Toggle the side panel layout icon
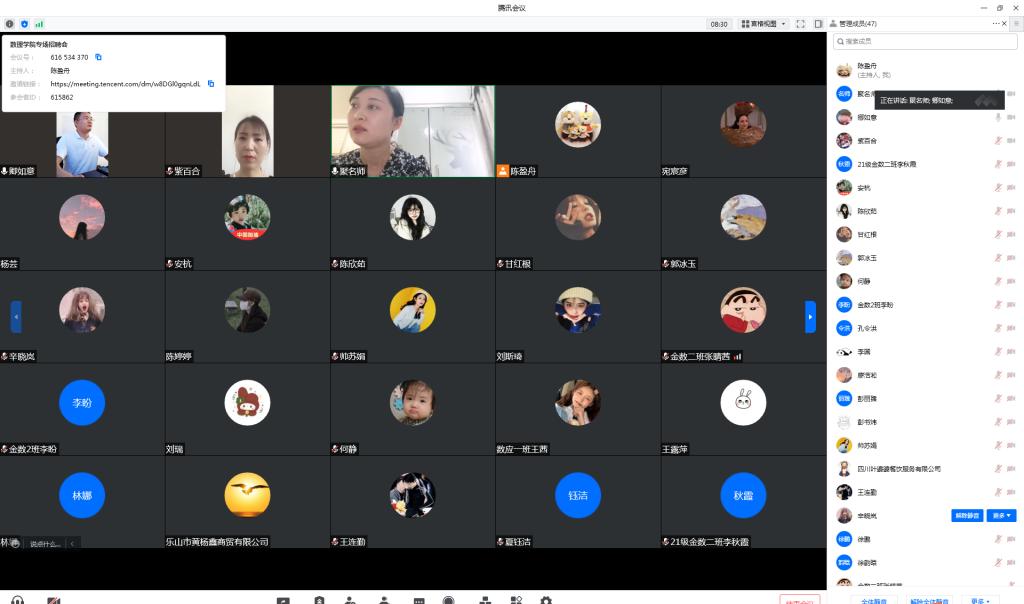The image size is (1024, 604). [818, 23]
